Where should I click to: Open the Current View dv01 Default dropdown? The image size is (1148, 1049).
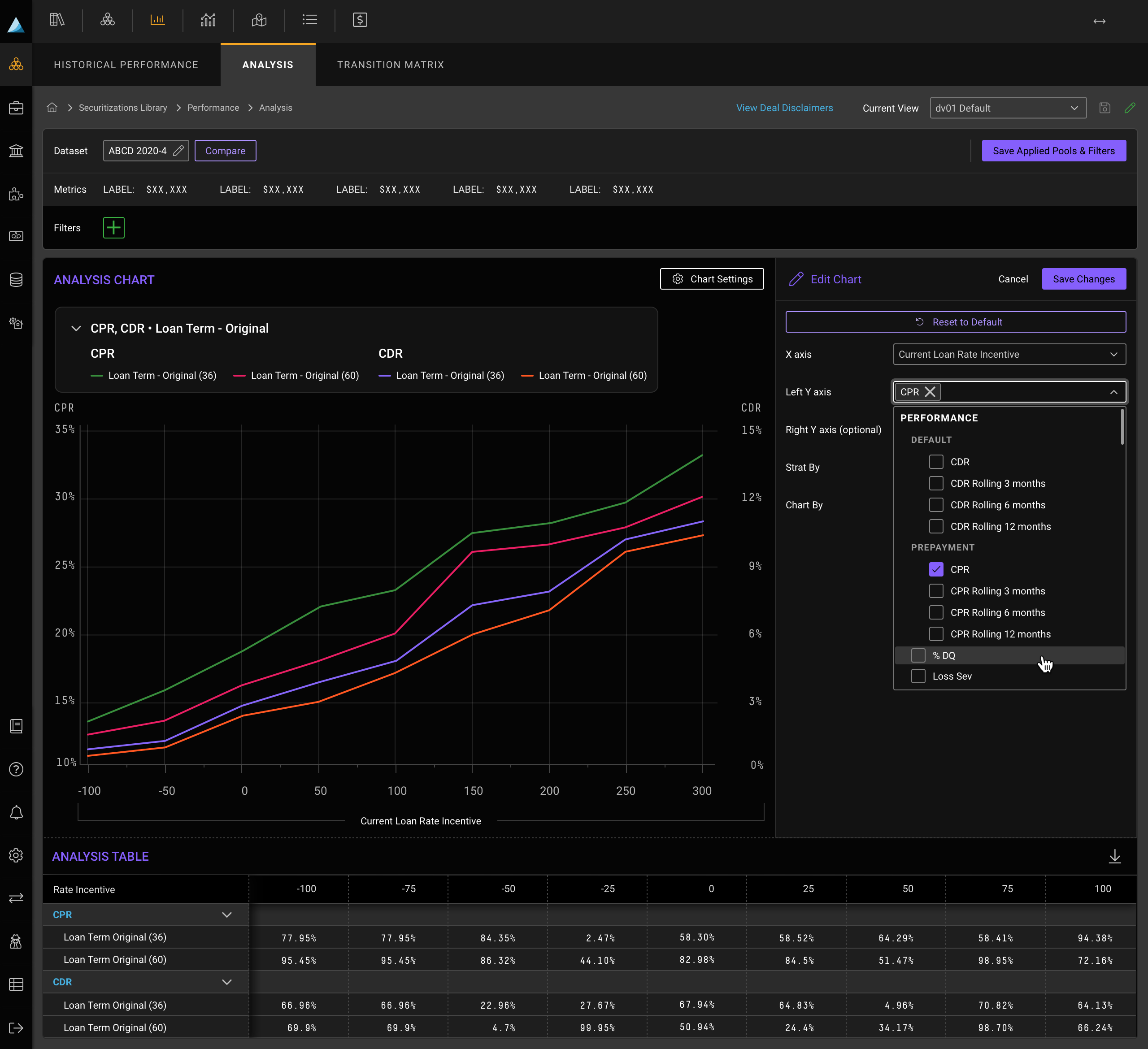click(1007, 108)
